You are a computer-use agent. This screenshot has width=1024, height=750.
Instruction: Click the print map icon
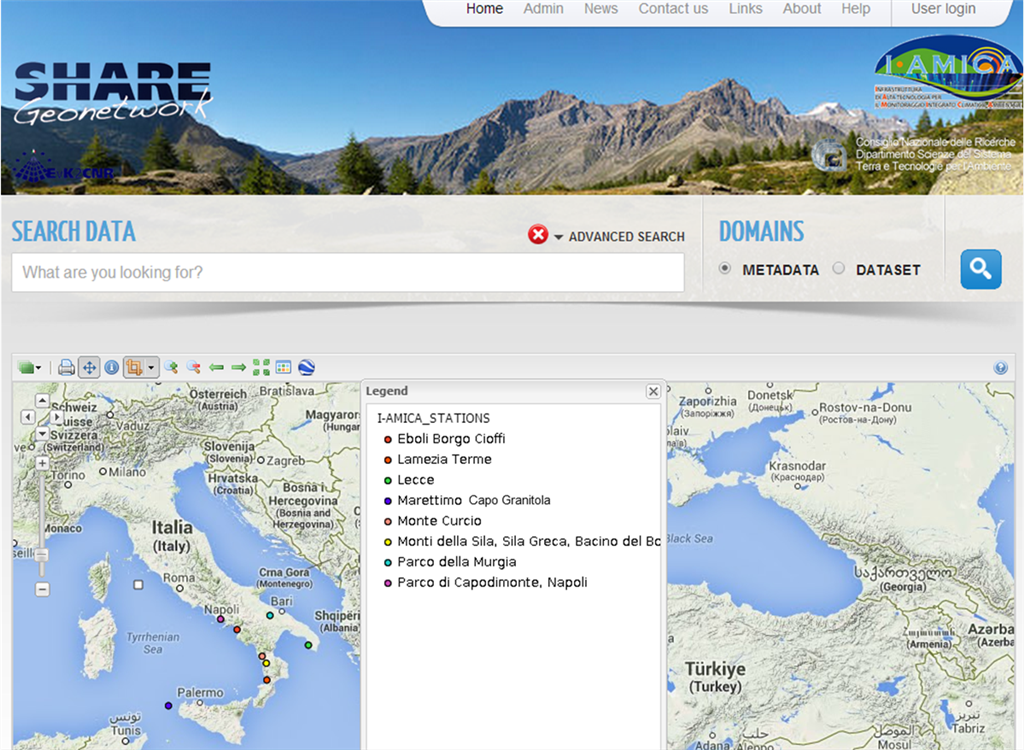[x=66, y=368]
